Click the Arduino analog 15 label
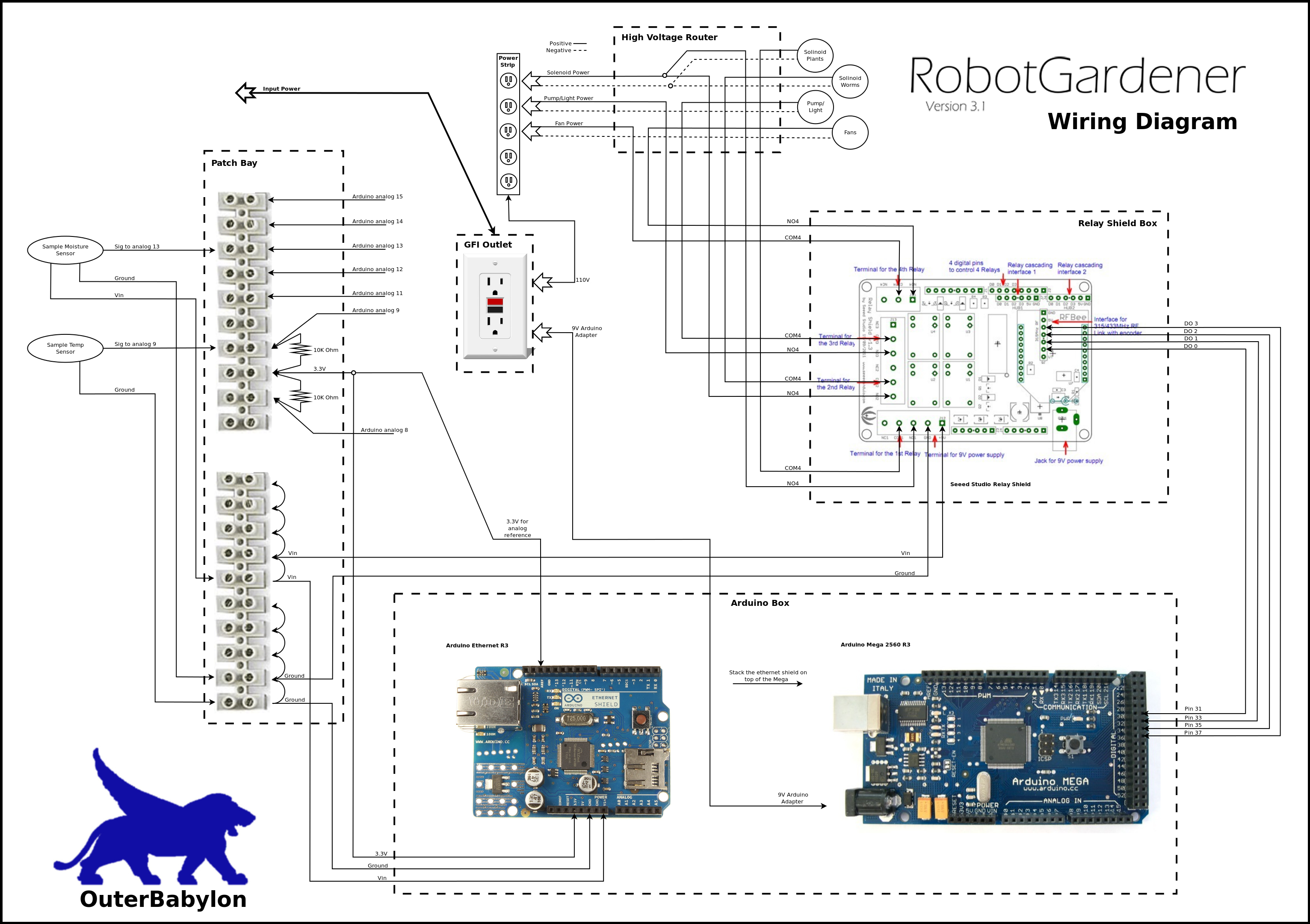 377,197
